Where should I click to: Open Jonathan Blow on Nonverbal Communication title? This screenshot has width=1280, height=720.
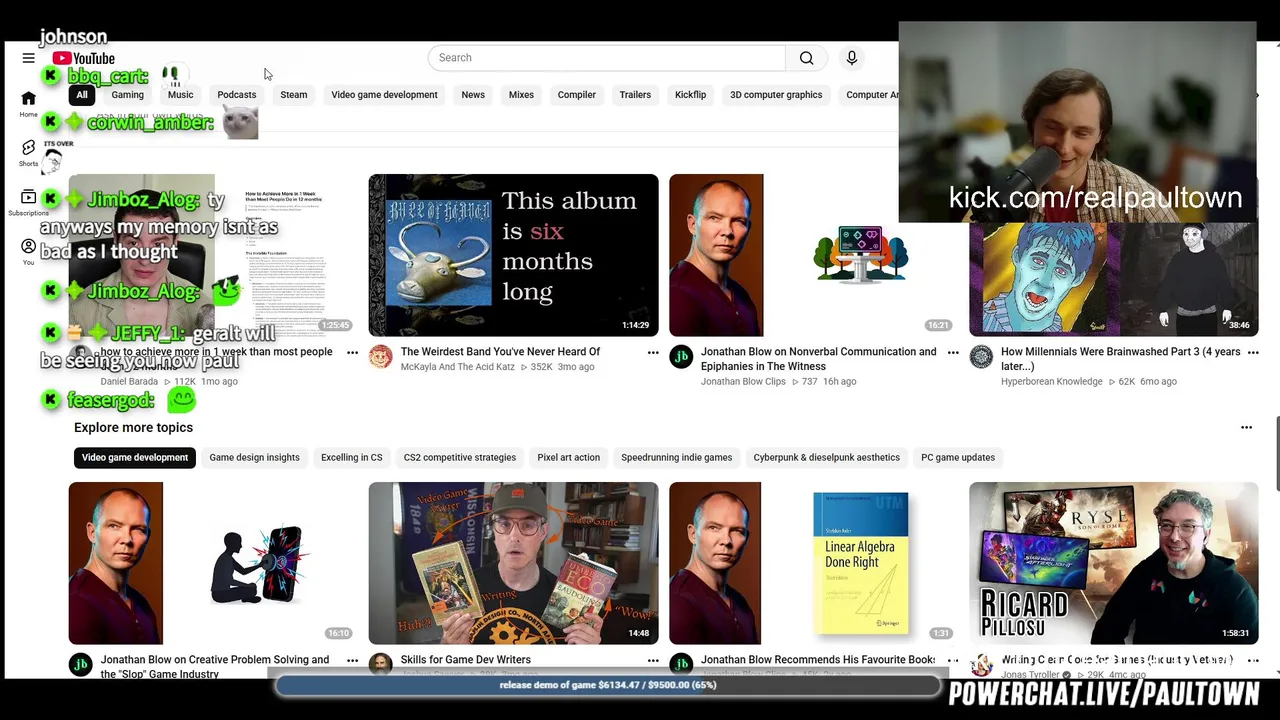pyautogui.click(x=819, y=359)
